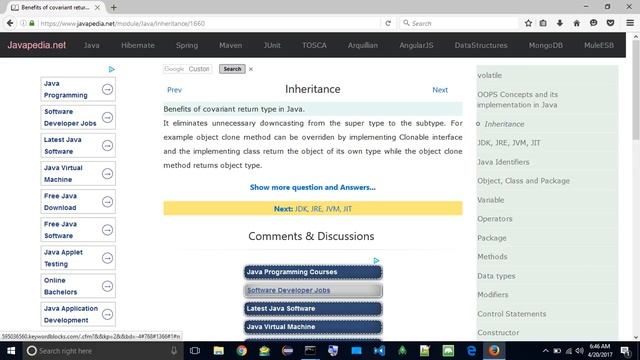
Task: Open Visual Studio Code from taskbar
Action: (379, 351)
